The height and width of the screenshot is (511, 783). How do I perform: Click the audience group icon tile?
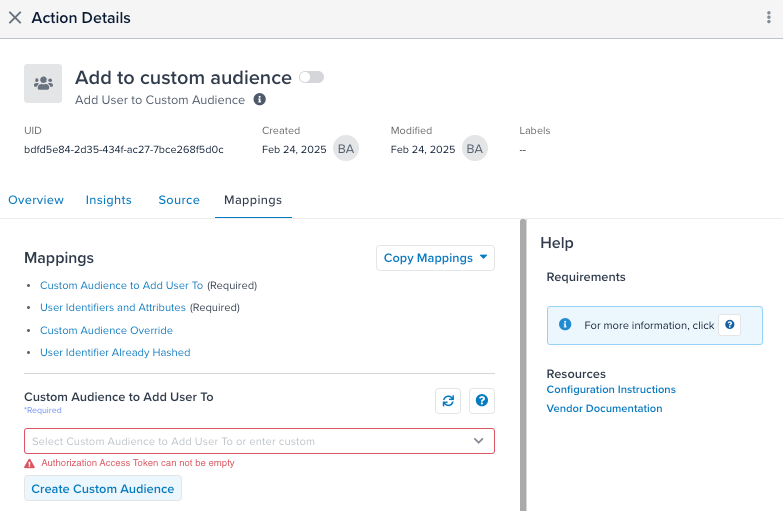pyautogui.click(x=43, y=83)
